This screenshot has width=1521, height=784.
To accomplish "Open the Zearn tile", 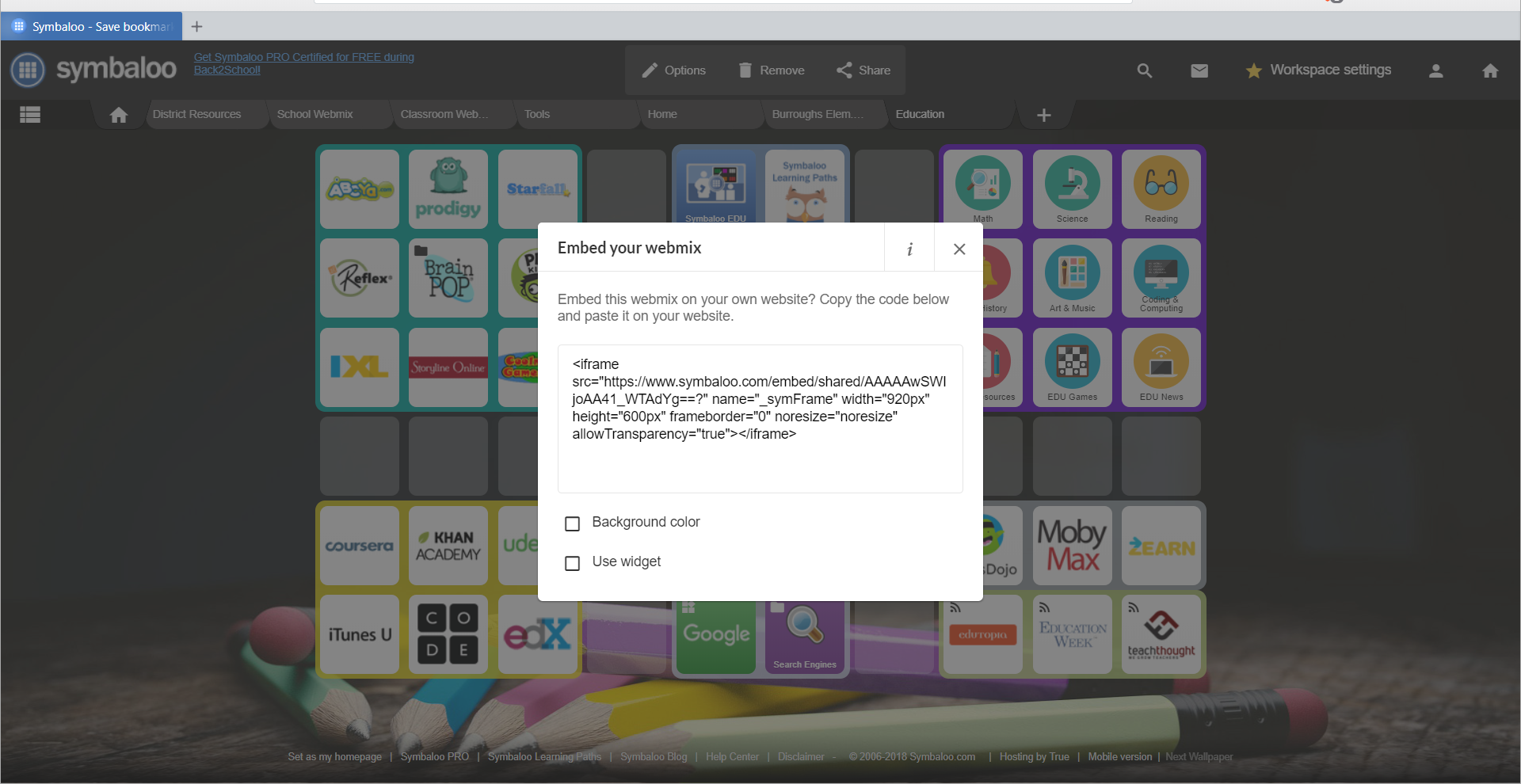I will coord(1161,546).
